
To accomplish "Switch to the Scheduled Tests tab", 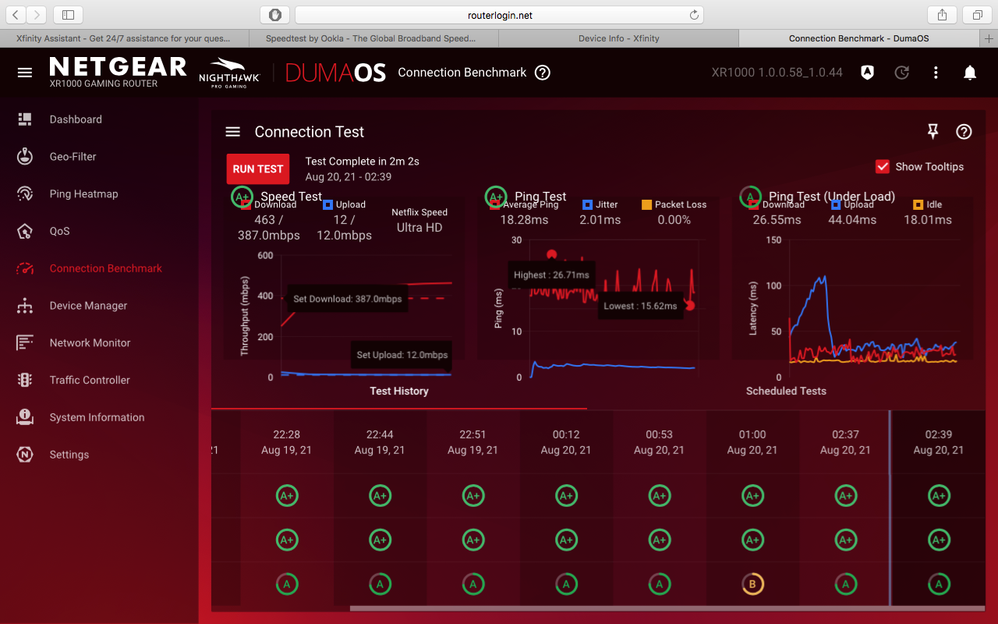I will (x=786, y=391).
